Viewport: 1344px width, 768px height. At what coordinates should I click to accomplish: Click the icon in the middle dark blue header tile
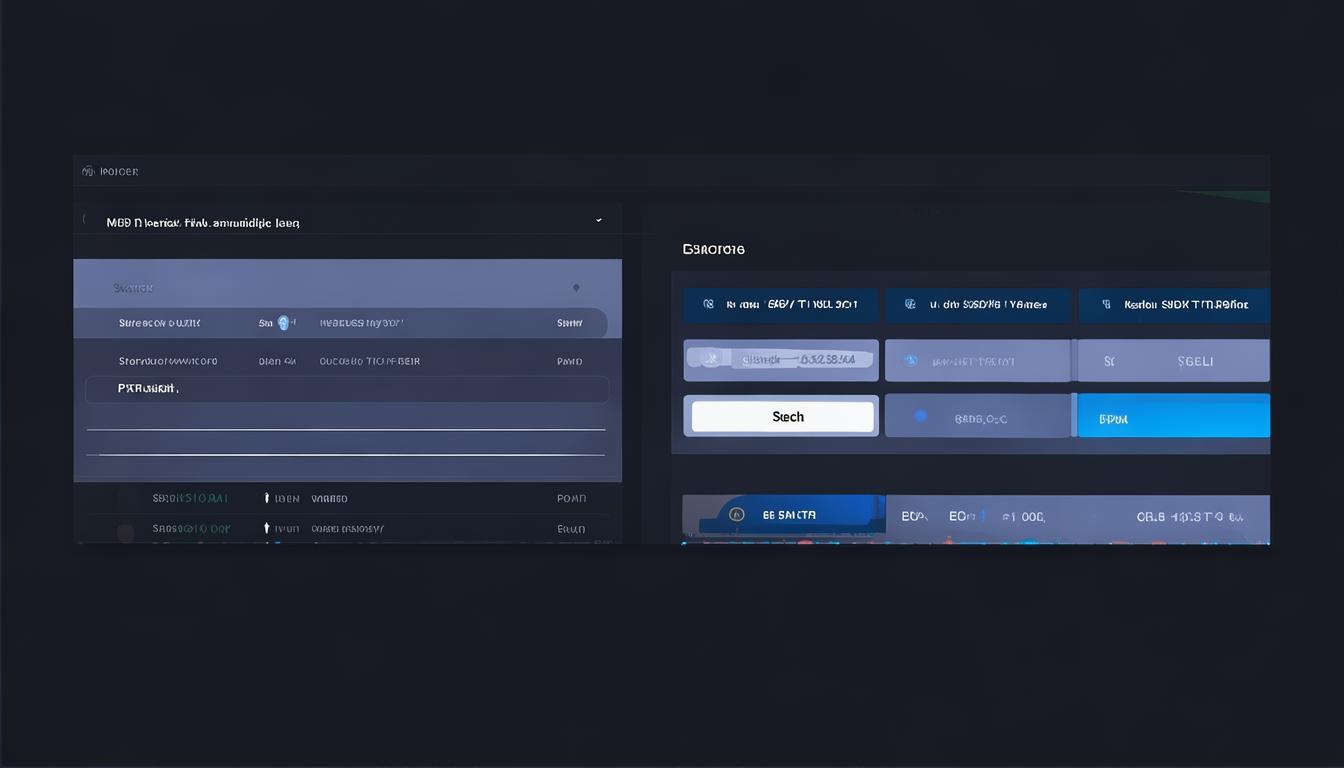tap(909, 304)
